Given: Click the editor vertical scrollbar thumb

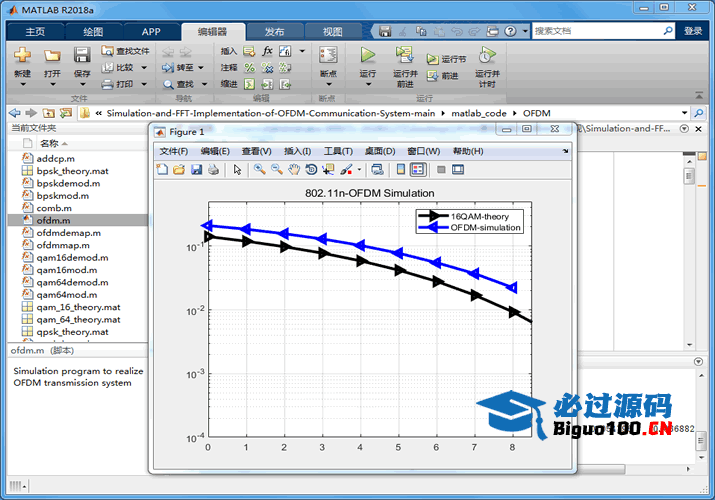Looking at the screenshot, I should click(689, 176).
